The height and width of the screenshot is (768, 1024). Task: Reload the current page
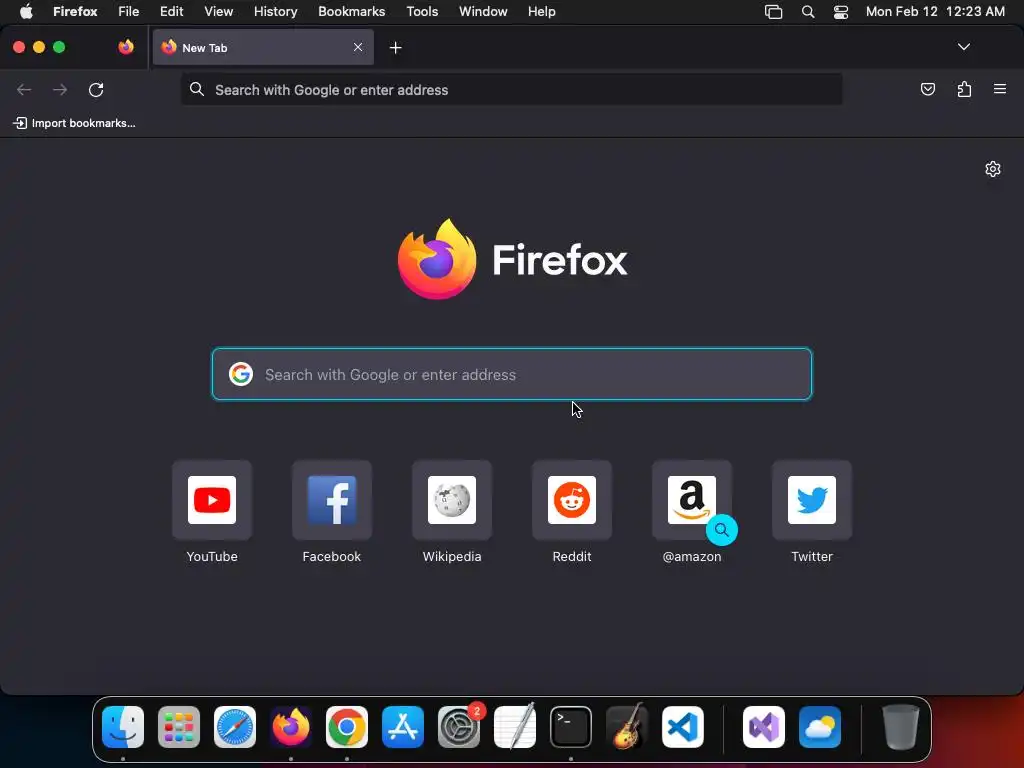[96, 89]
